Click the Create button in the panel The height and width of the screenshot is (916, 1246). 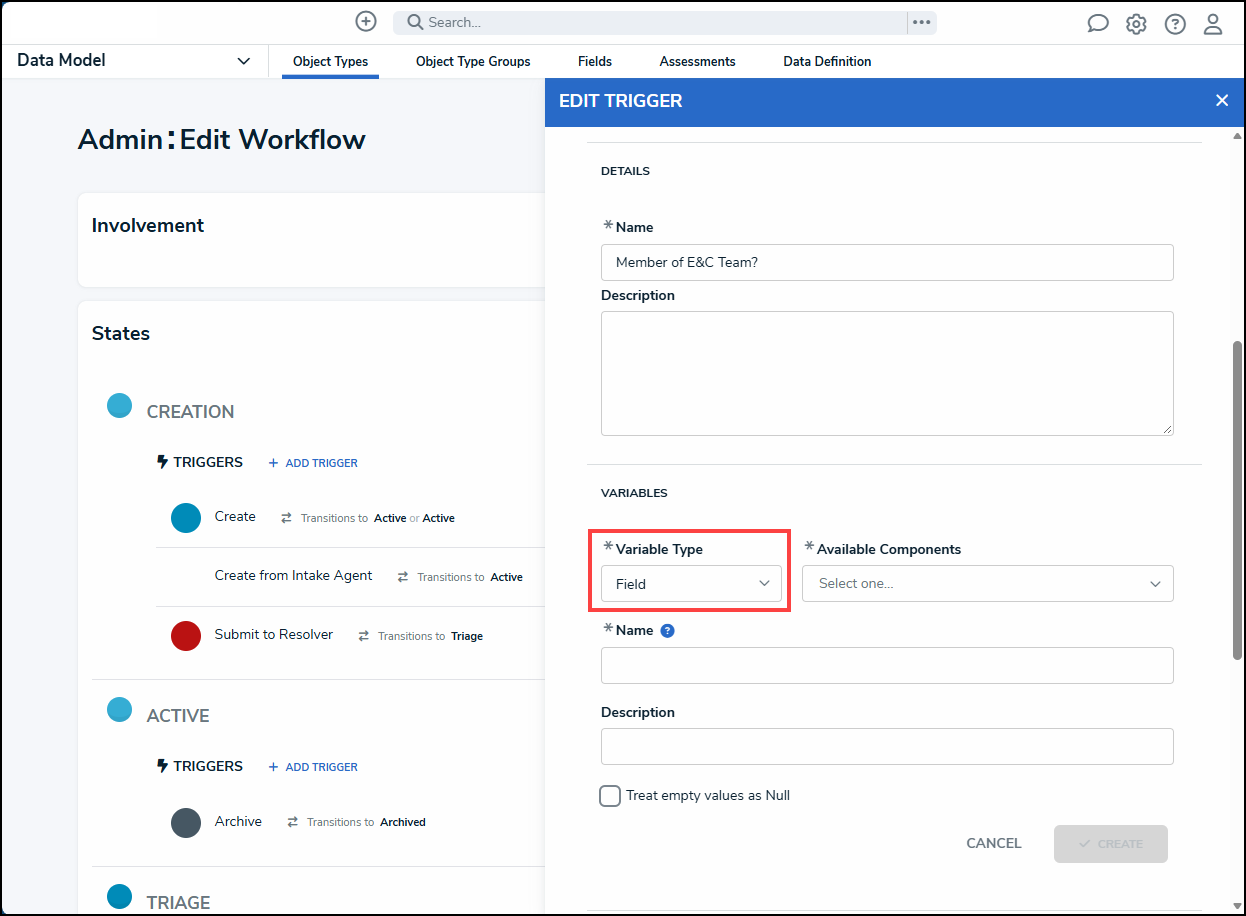1111,844
